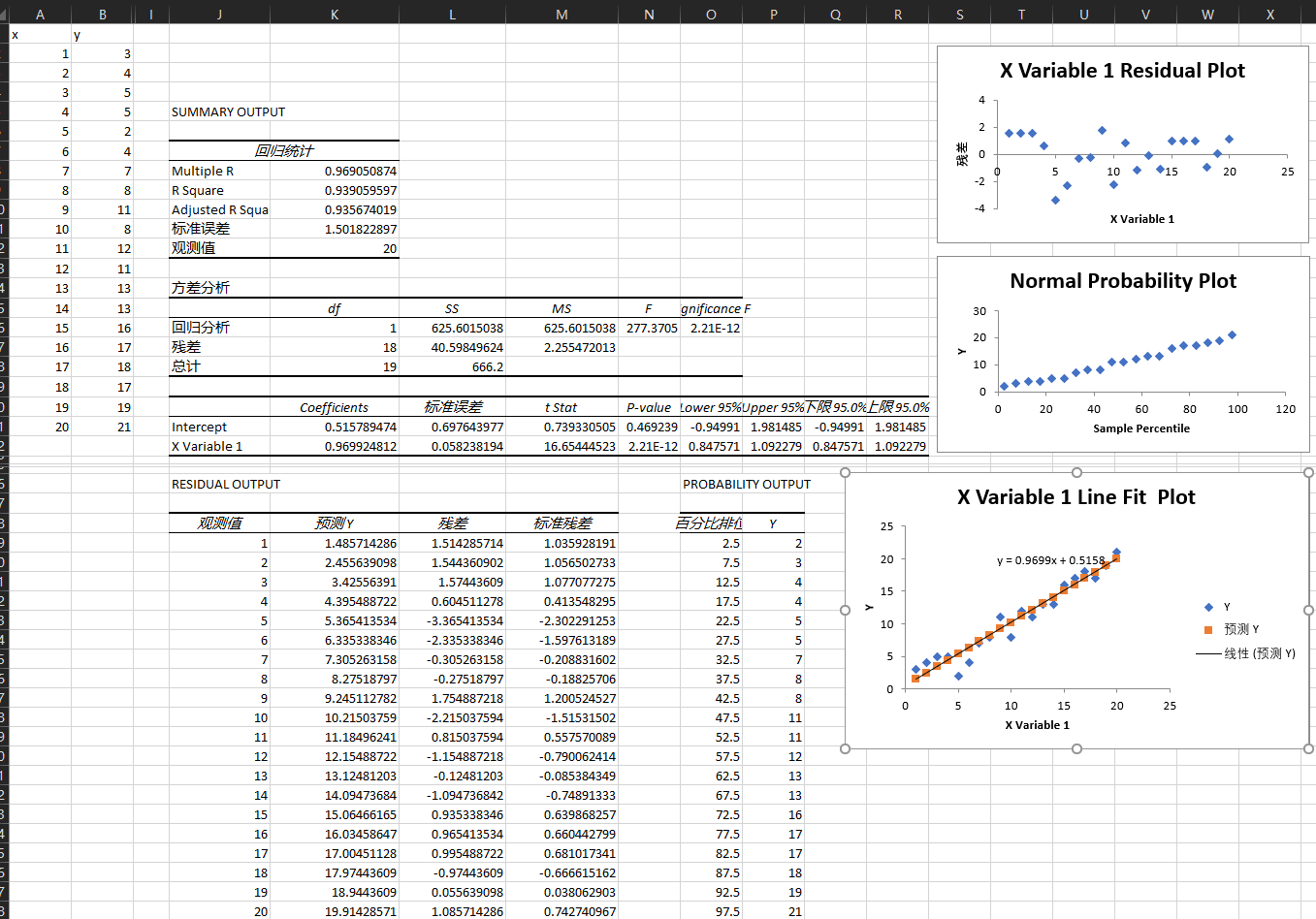Screen dimensions: 1316x919
Task: Click the 残差 axis title in Residual Plot
Action: point(962,154)
